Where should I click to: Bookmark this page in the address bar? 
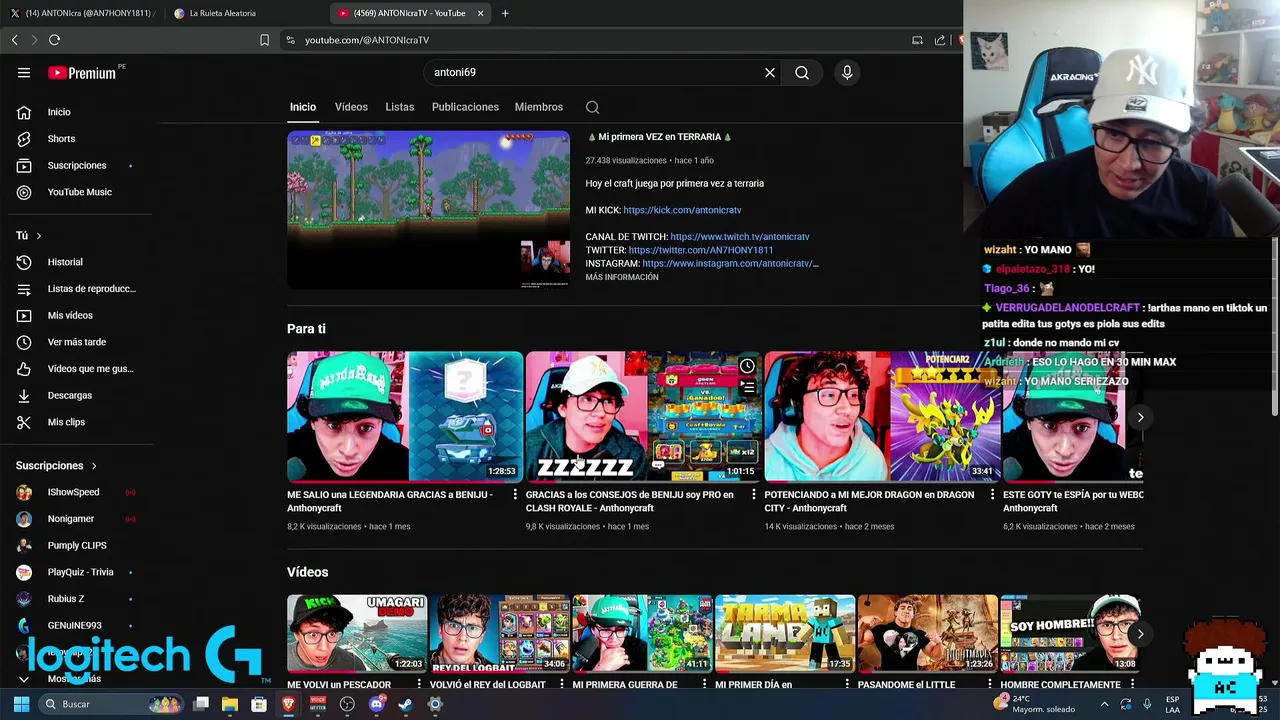point(264,40)
